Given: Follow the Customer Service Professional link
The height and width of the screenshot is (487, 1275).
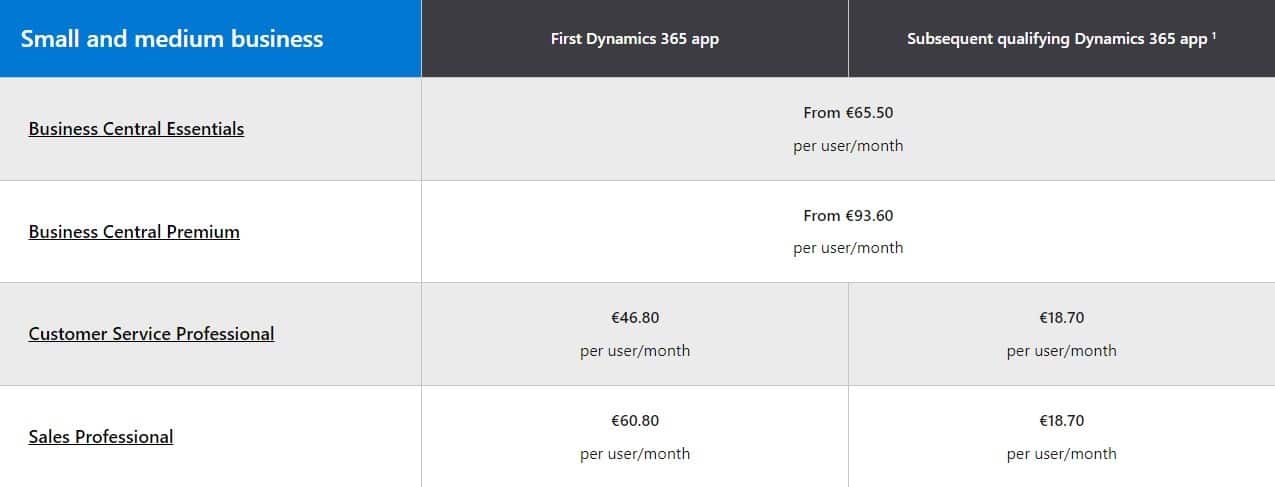Looking at the screenshot, I should point(151,334).
